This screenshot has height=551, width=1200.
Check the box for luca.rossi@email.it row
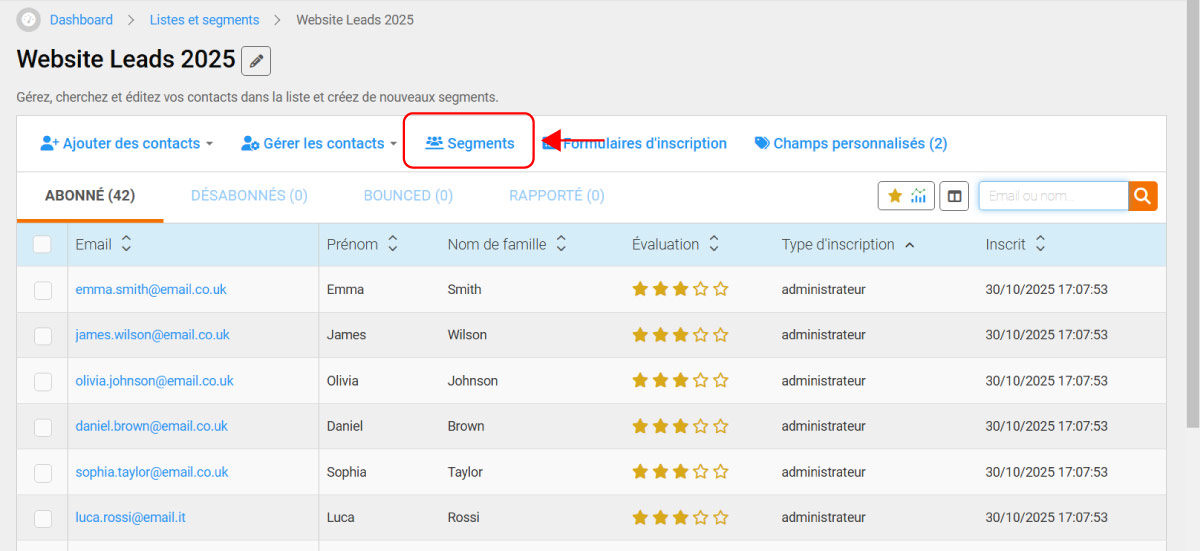click(x=43, y=518)
